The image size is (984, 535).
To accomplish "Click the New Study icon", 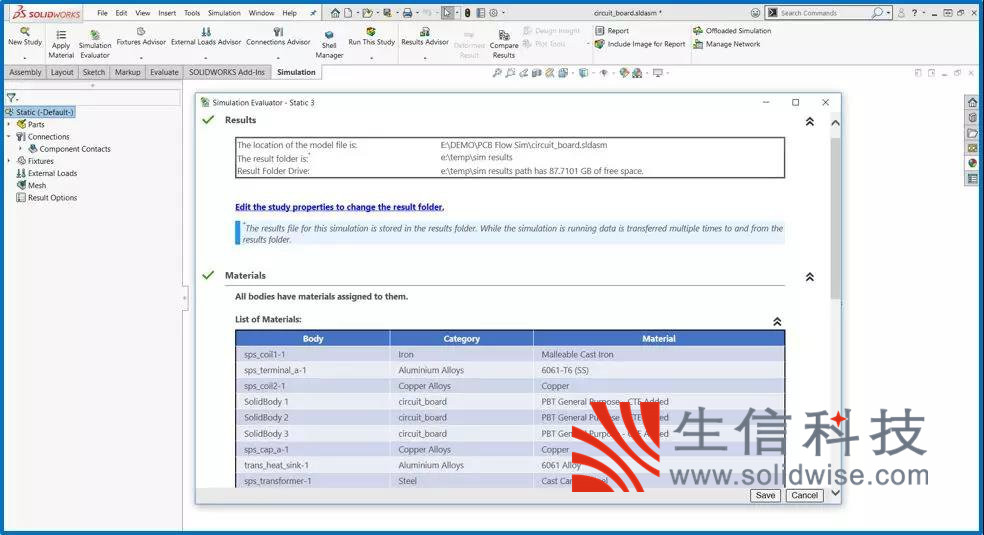I will (x=24, y=31).
